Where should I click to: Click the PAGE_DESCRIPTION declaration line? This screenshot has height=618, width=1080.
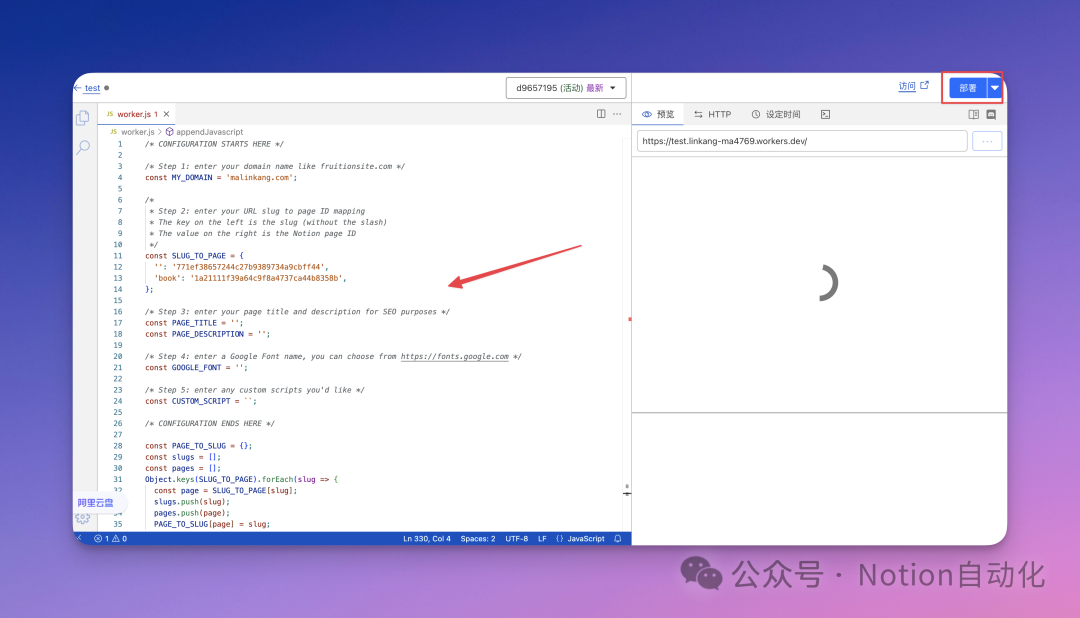point(207,333)
